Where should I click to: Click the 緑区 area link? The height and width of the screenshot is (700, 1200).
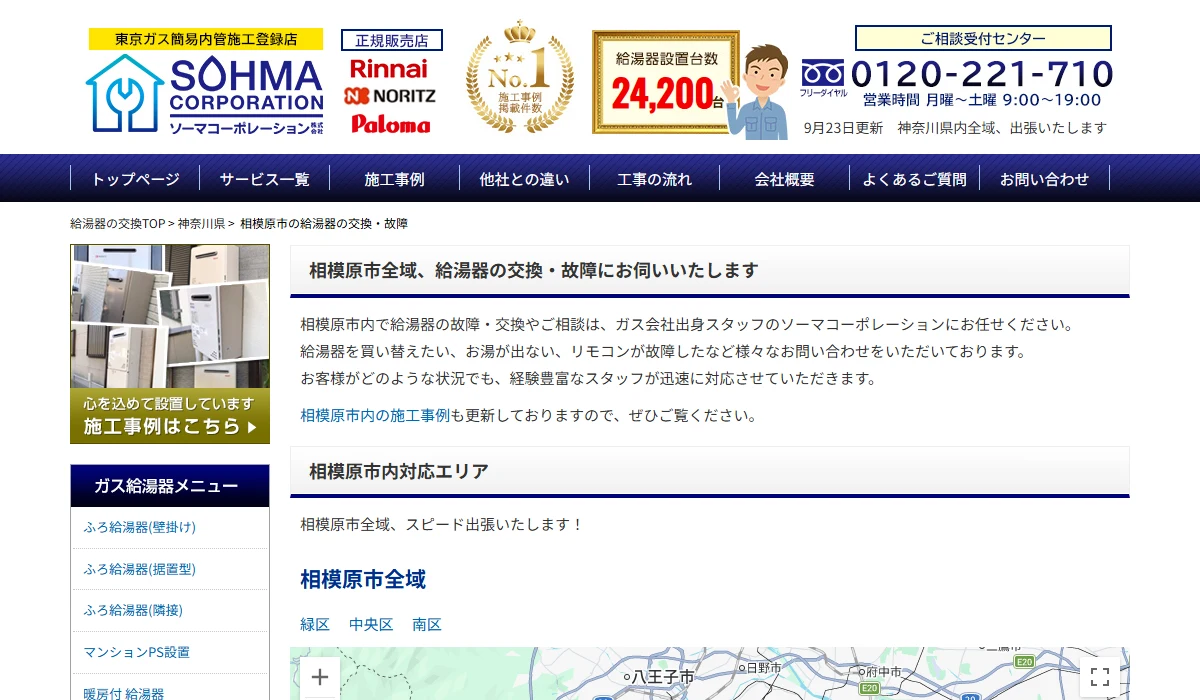315,624
